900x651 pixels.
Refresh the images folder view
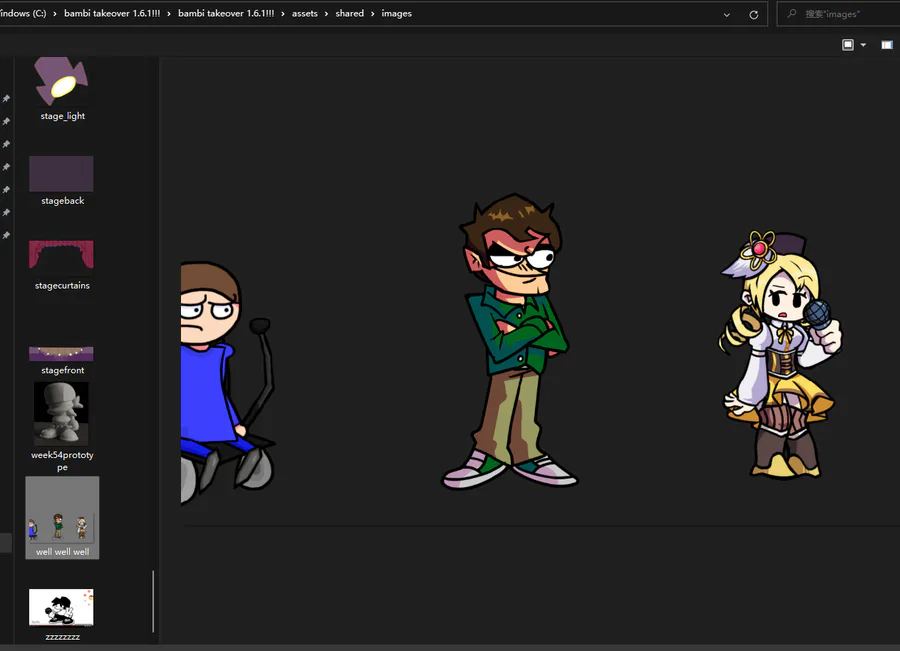(754, 14)
